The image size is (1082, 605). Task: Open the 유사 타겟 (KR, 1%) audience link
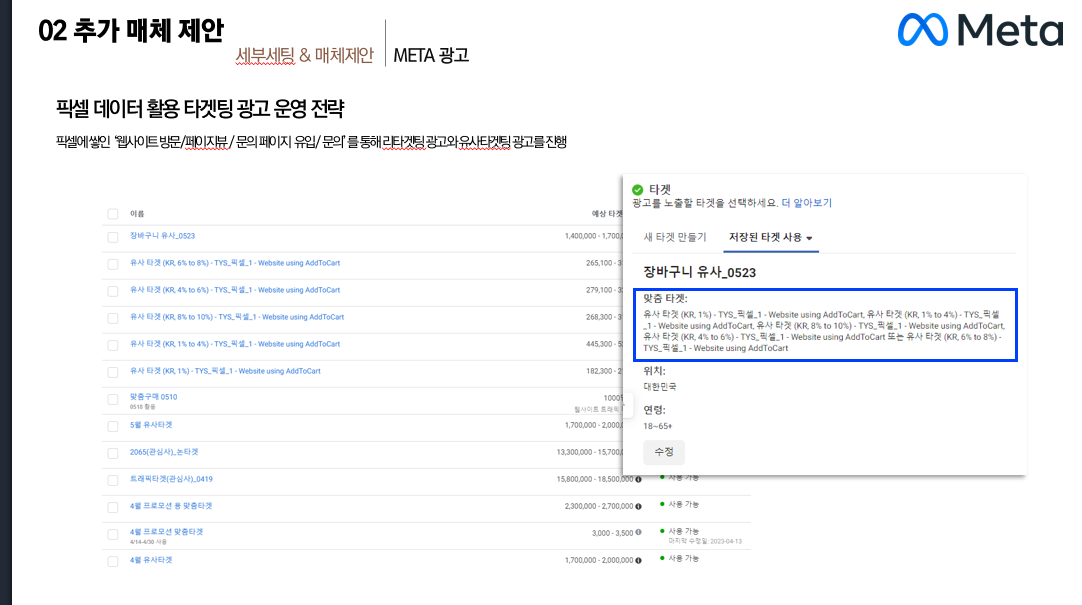pyautogui.click(x=225, y=371)
